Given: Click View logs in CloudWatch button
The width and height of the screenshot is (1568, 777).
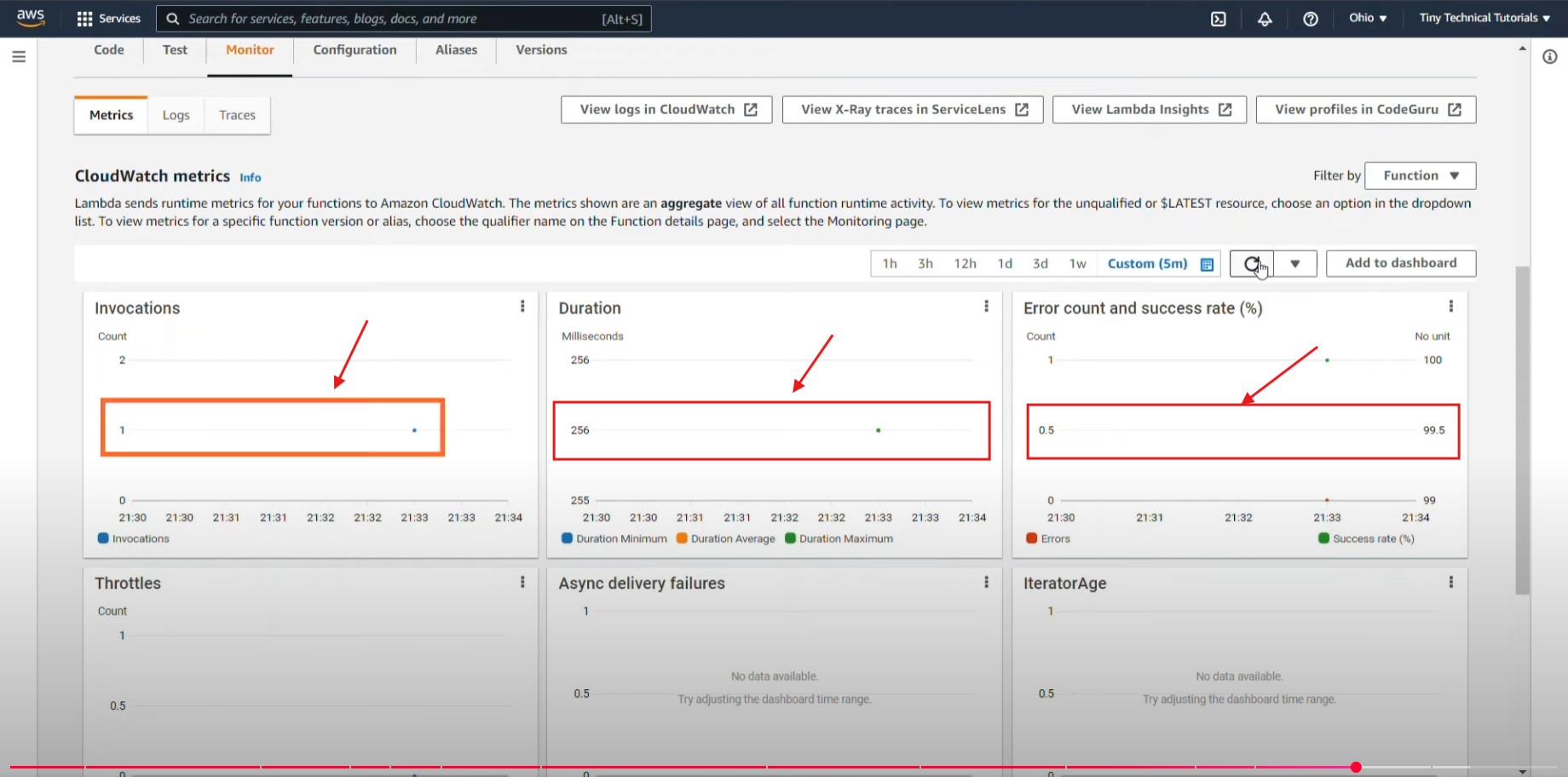Looking at the screenshot, I should coord(666,109).
